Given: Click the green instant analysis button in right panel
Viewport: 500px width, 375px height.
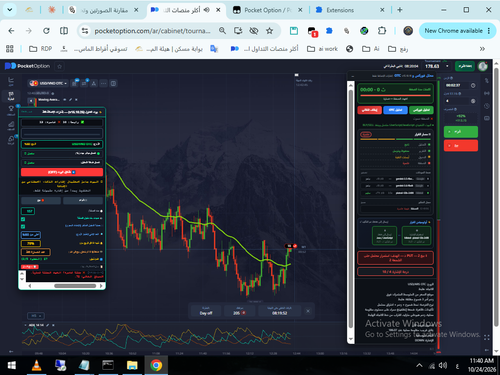Looking at the screenshot, I should (422, 110).
